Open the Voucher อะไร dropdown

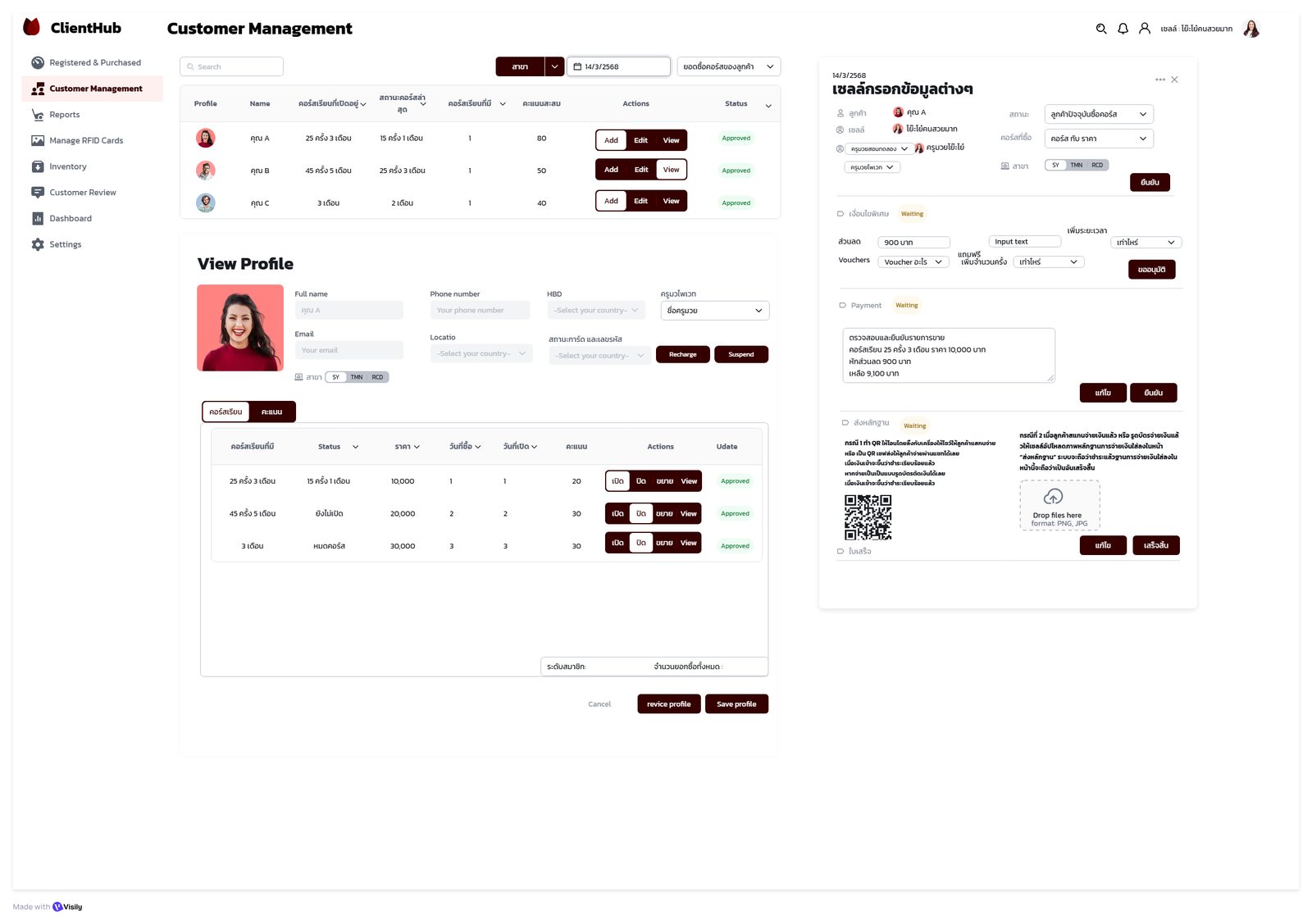pos(913,262)
